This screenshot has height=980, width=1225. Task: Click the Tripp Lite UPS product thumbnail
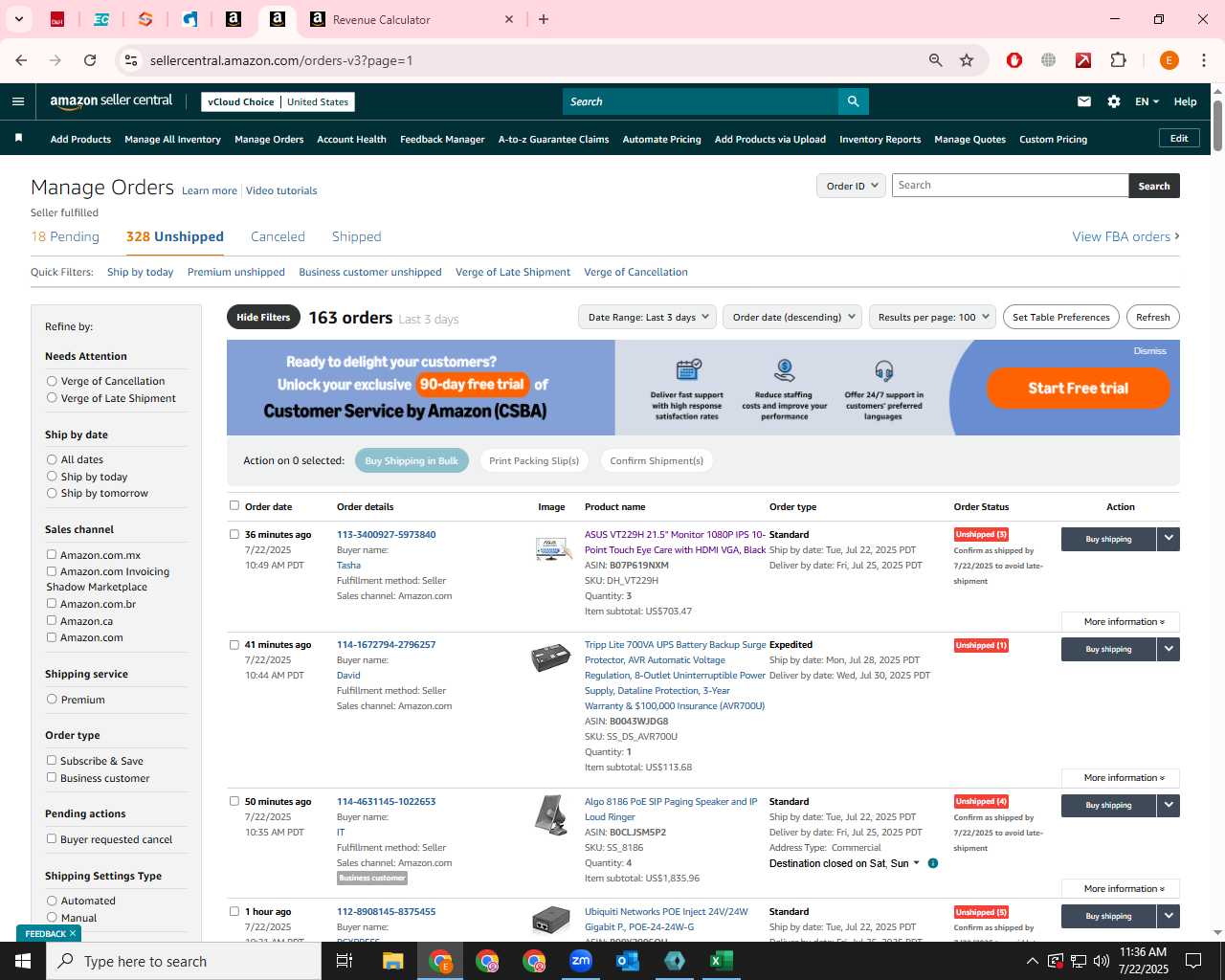pyautogui.click(x=551, y=658)
